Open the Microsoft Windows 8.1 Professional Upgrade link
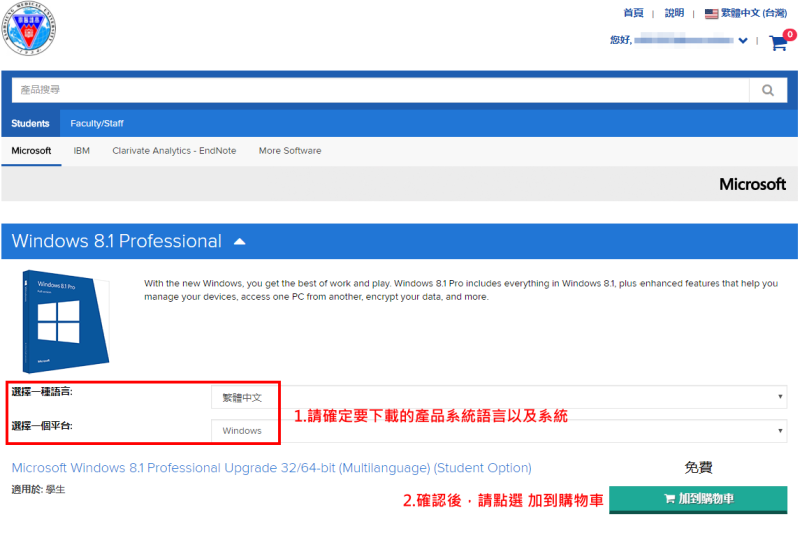The image size is (800, 533). [x=271, y=468]
